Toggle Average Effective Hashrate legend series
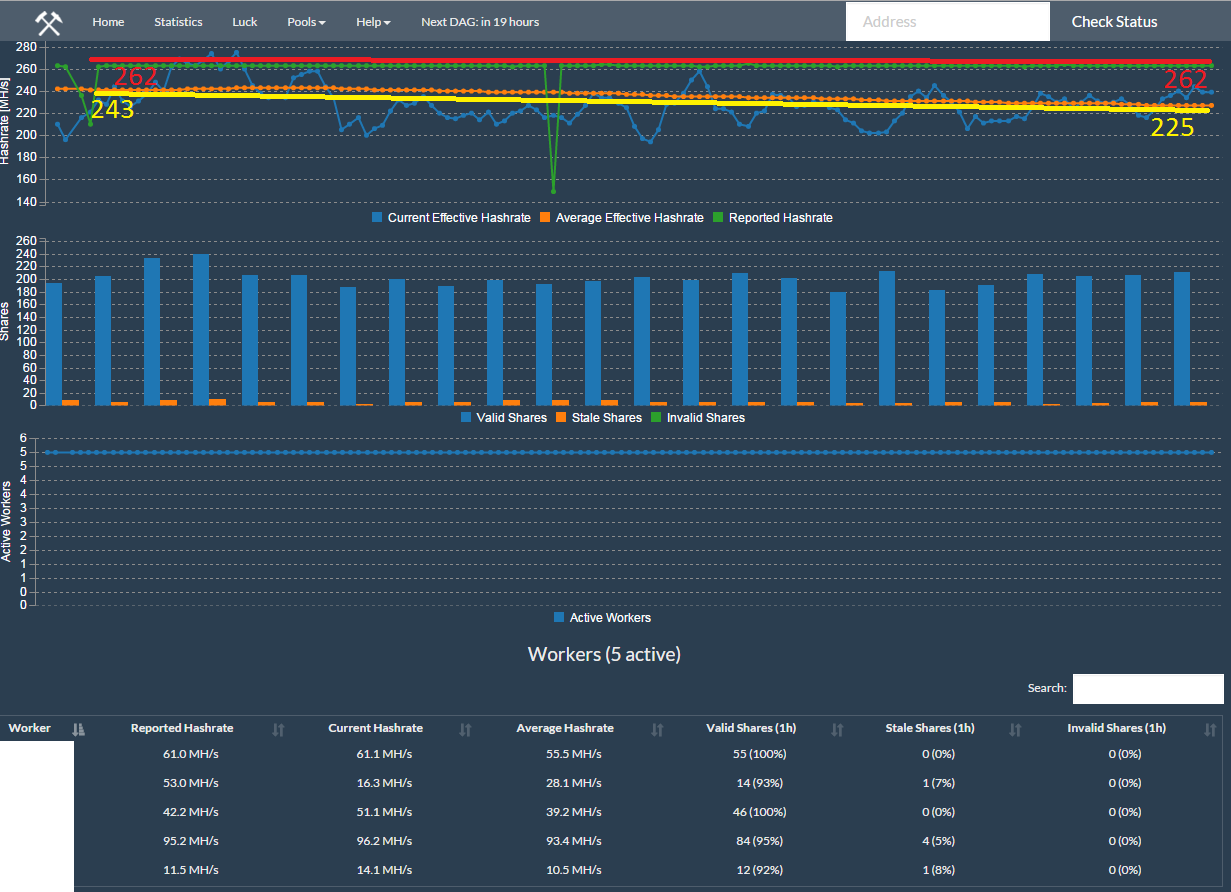Screen dimensions: 1231x892 coord(620,218)
